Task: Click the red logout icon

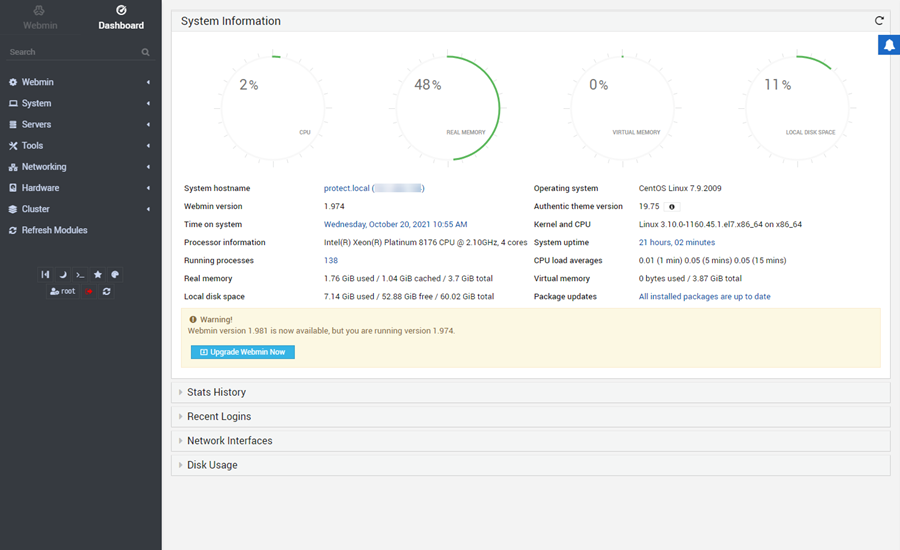Action: pos(90,291)
